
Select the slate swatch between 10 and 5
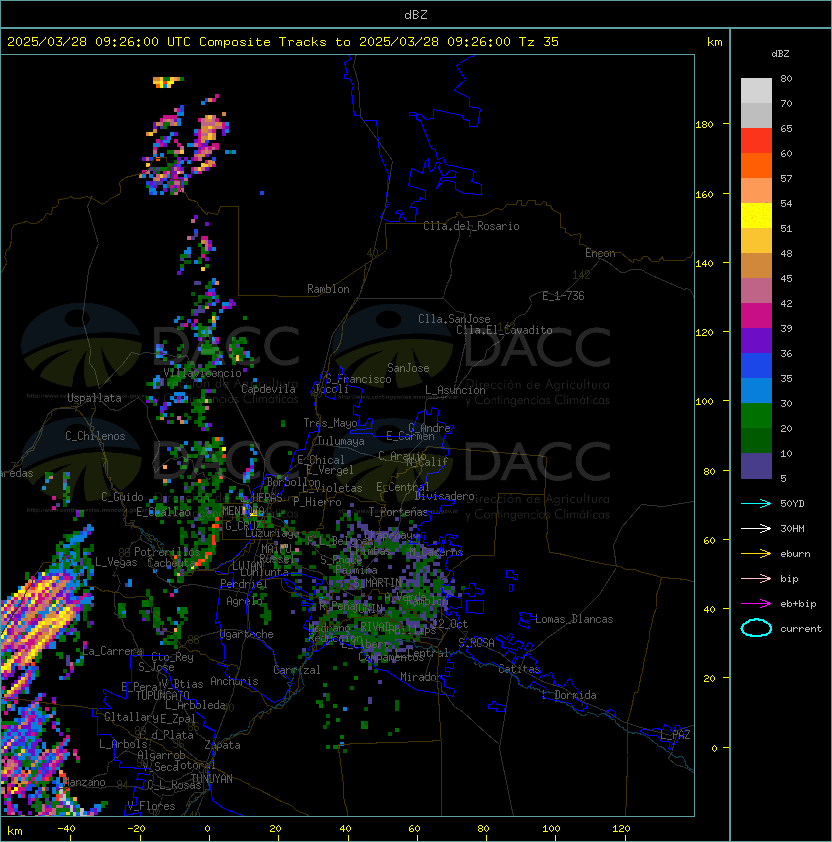[756, 466]
